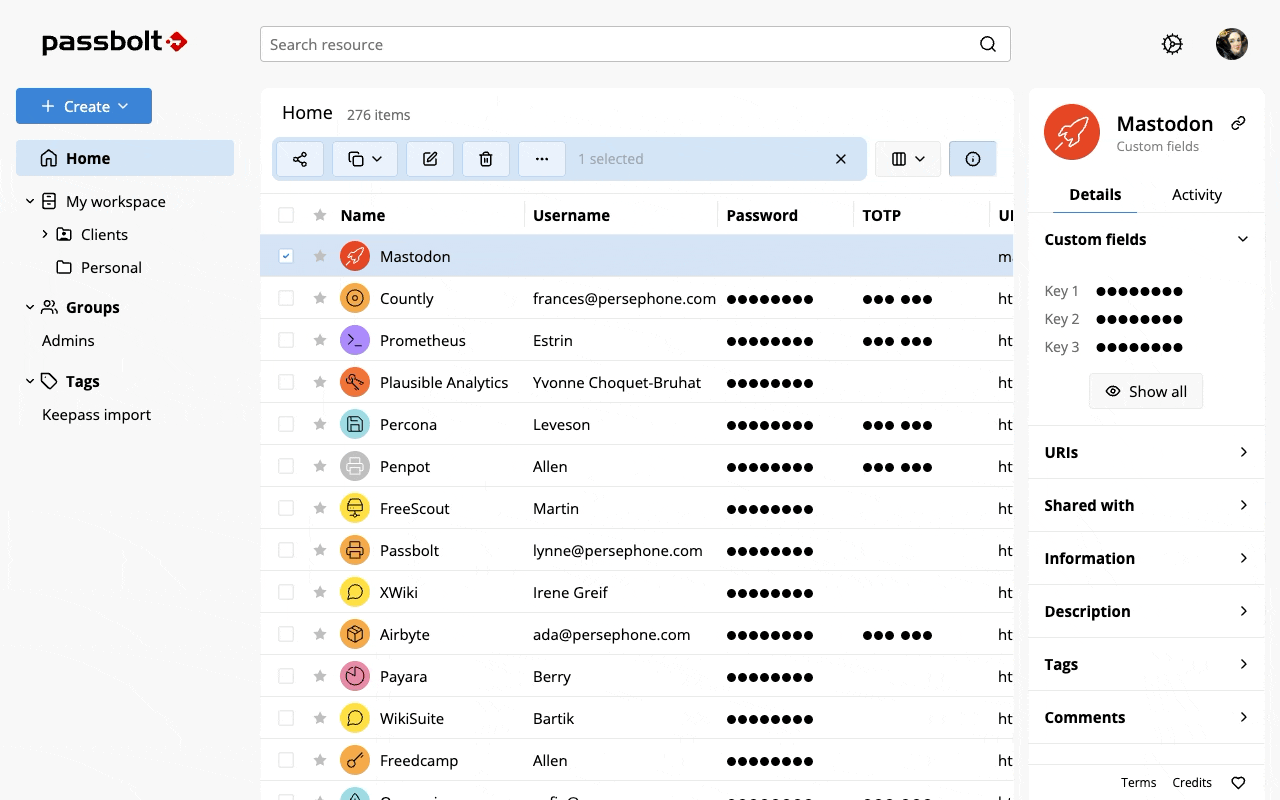Select the Admins group
1280x800 pixels.
click(68, 340)
